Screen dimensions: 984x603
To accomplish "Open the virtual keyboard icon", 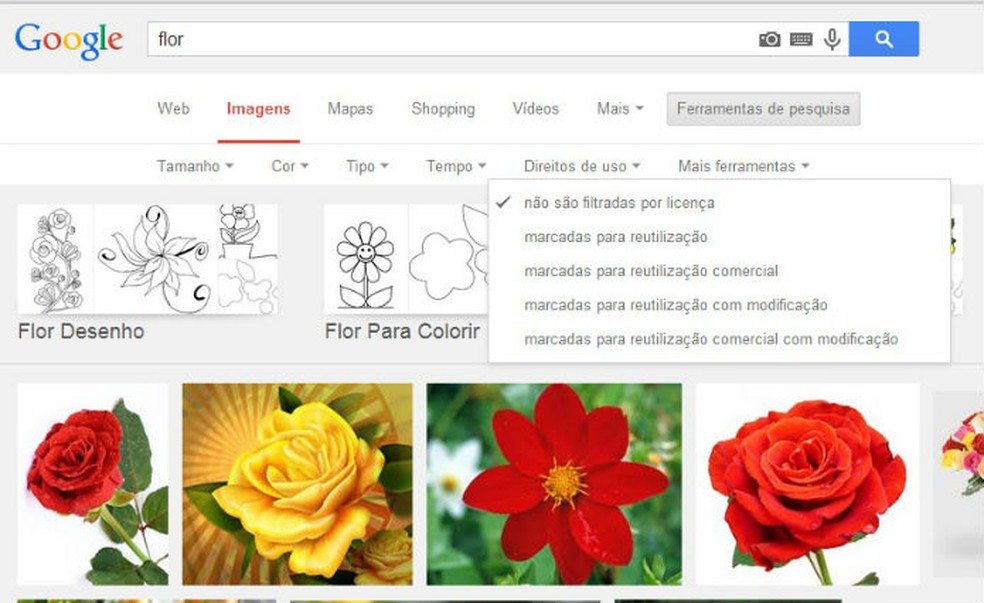I will tap(800, 39).
